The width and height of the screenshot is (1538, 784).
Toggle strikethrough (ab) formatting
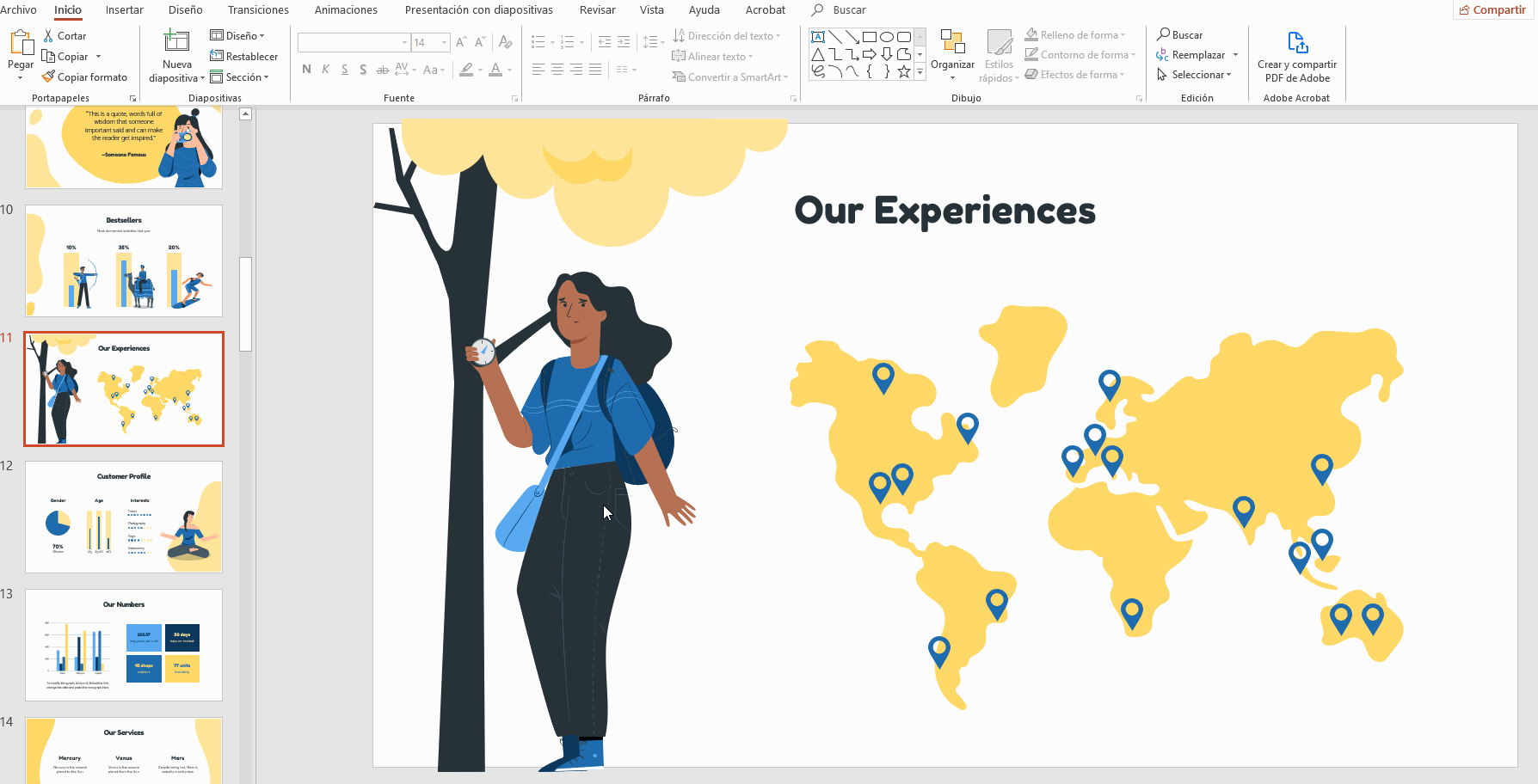[x=382, y=70]
